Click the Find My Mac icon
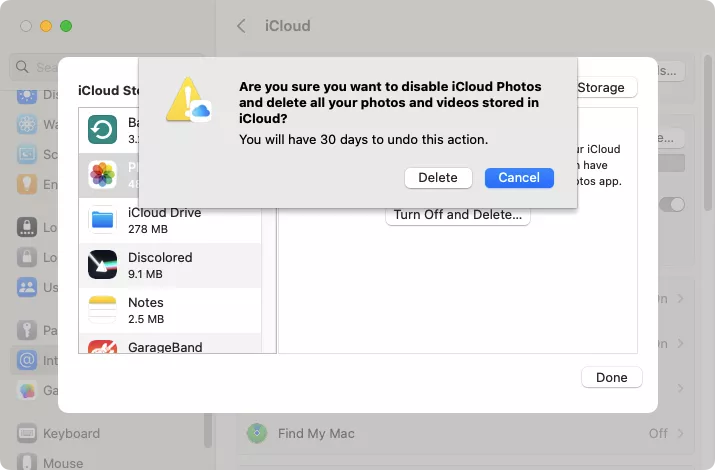This screenshot has height=470, width=715. click(257, 433)
